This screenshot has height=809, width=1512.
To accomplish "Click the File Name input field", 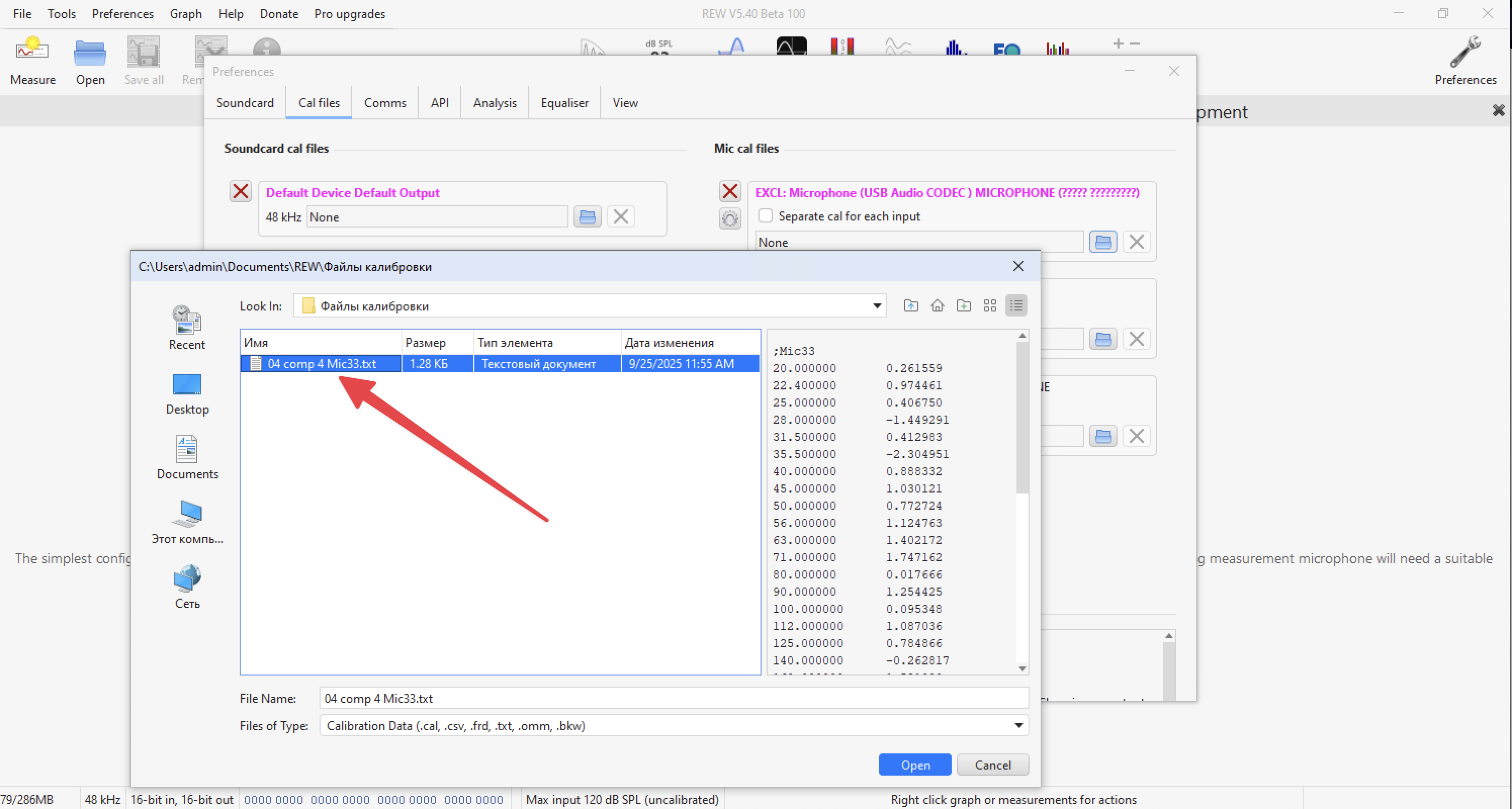I will (x=673, y=698).
